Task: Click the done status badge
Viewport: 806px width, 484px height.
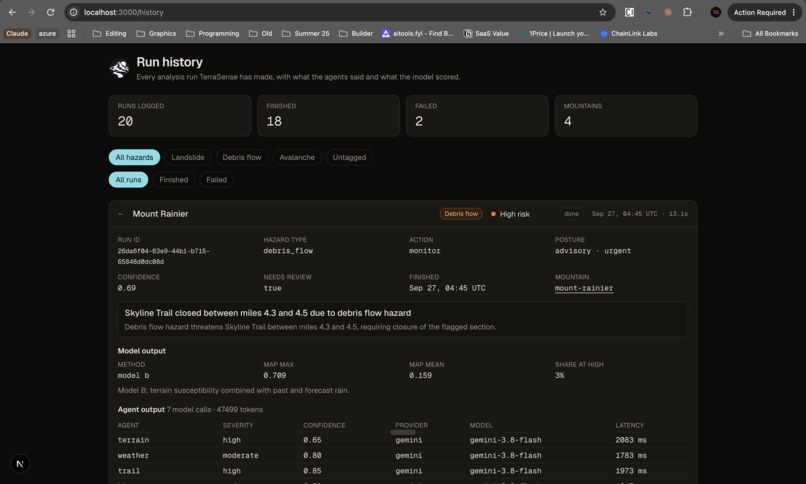Action: [571, 214]
